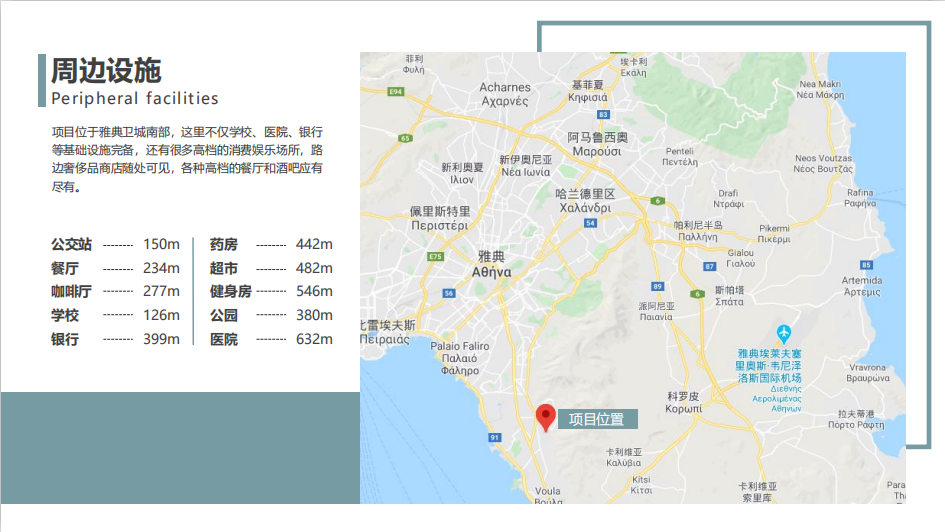945x532 pixels.
Task: Click the blue airport icon on map
Action: point(785,332)
